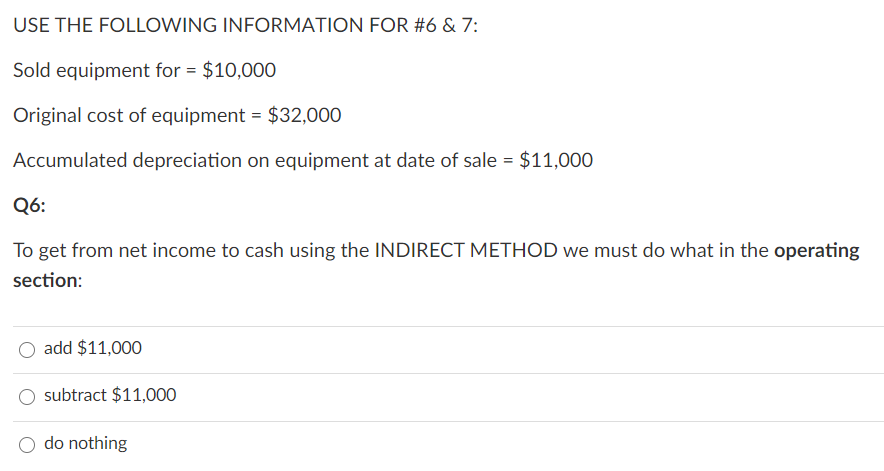Click the $10,000 sale price value
Screen dimensions: 884x471
[239, 71]
